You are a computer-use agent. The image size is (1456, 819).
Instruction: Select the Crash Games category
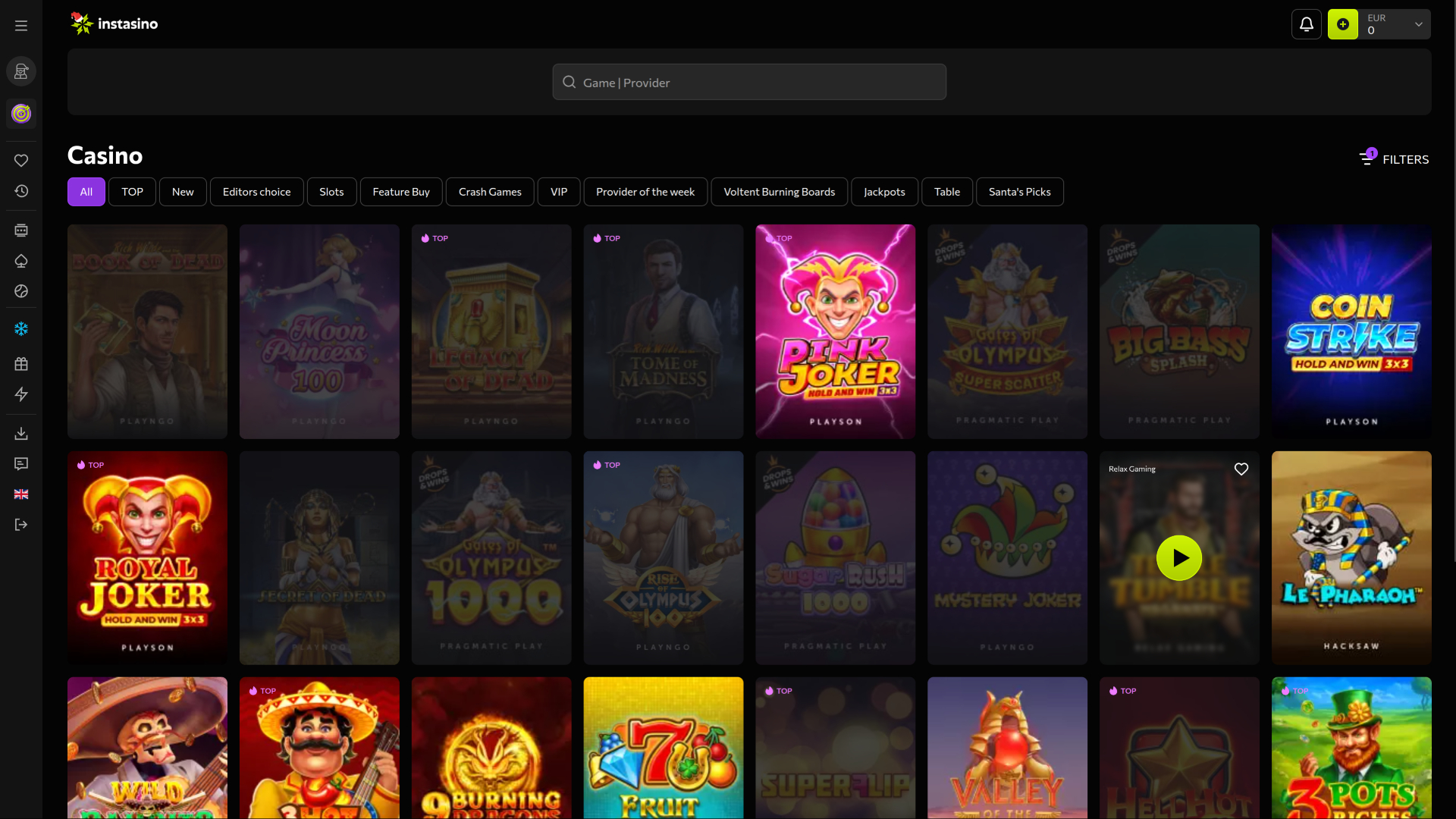(489, 191)
